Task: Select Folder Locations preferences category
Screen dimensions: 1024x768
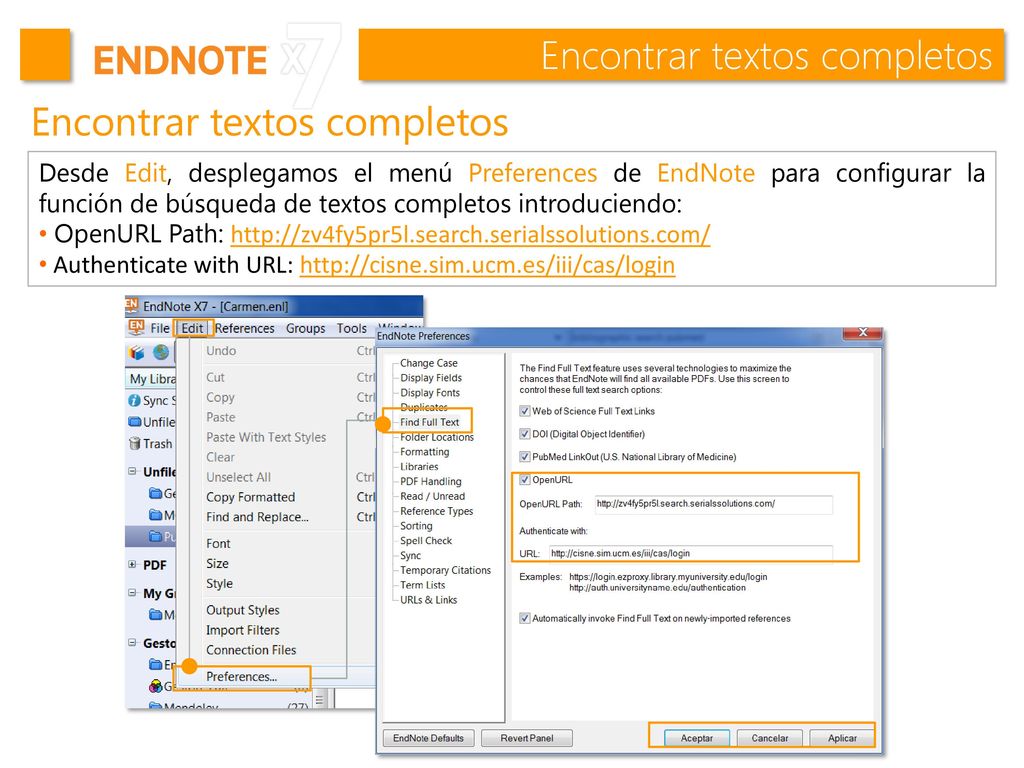Action: 437,438
